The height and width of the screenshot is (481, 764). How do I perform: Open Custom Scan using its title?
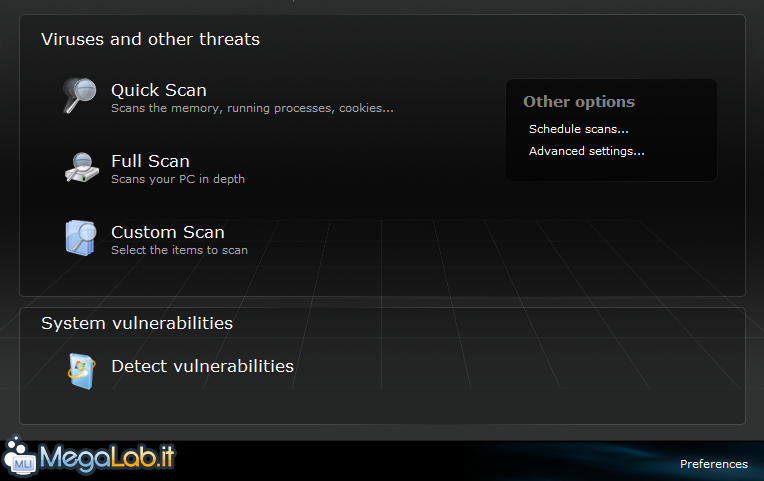(168, 232)
